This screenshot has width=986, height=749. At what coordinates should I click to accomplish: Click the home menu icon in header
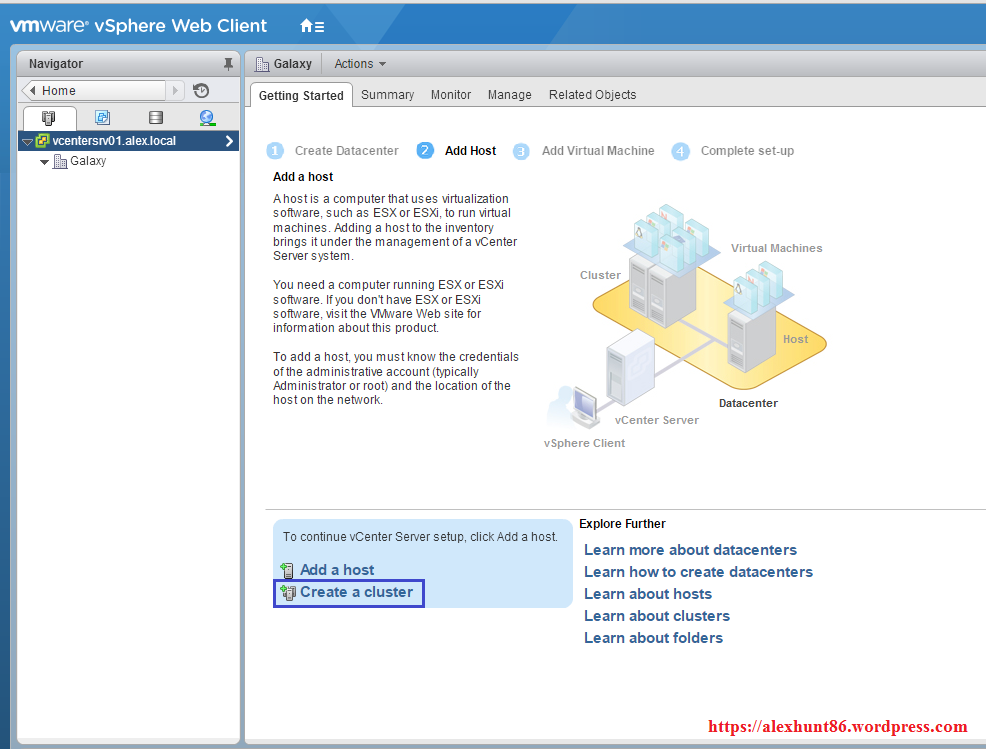[x=311, y=26]
